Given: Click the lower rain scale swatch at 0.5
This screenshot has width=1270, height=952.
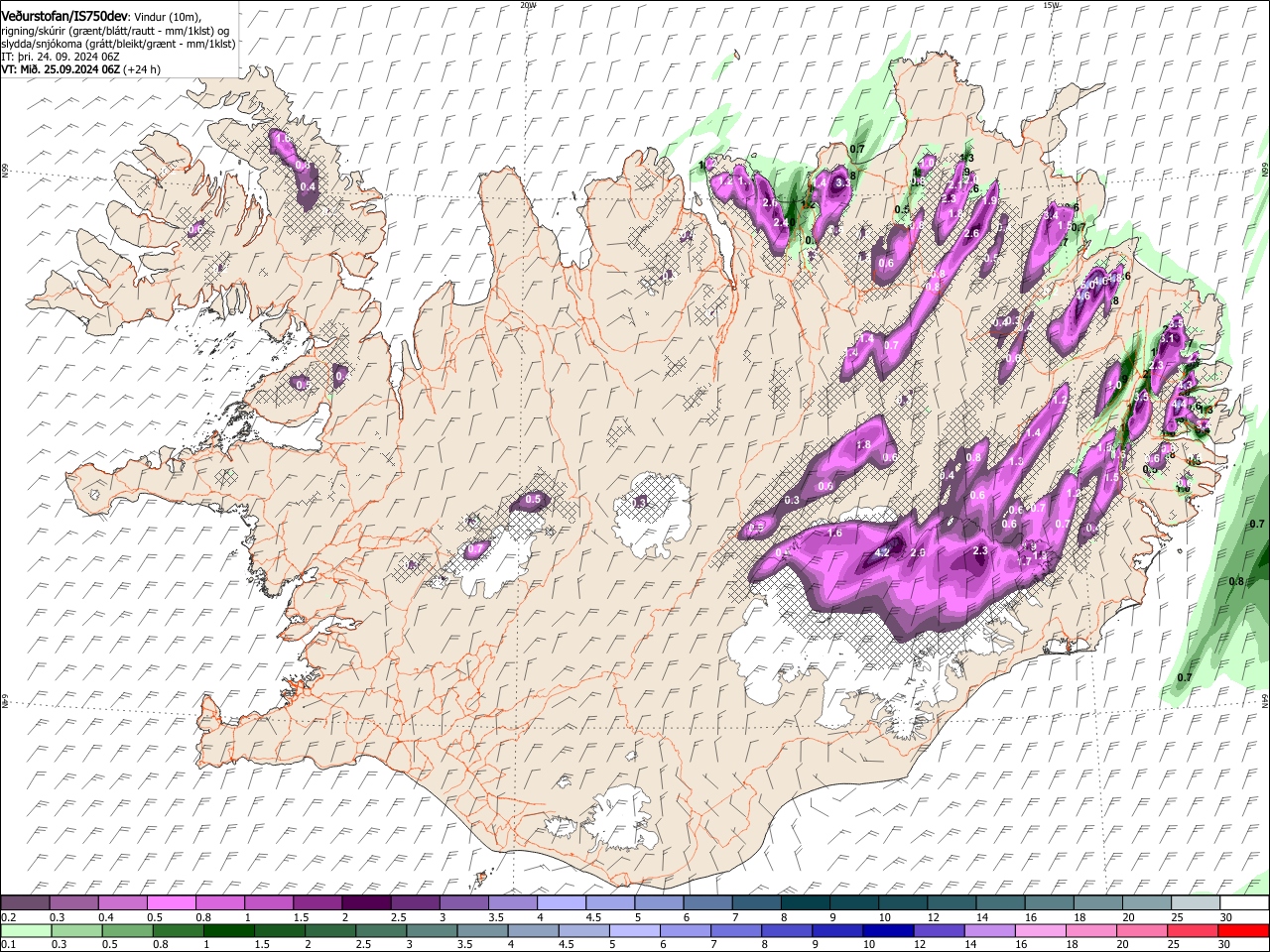Looking at the screenshot, I should (x=127, y=930).
